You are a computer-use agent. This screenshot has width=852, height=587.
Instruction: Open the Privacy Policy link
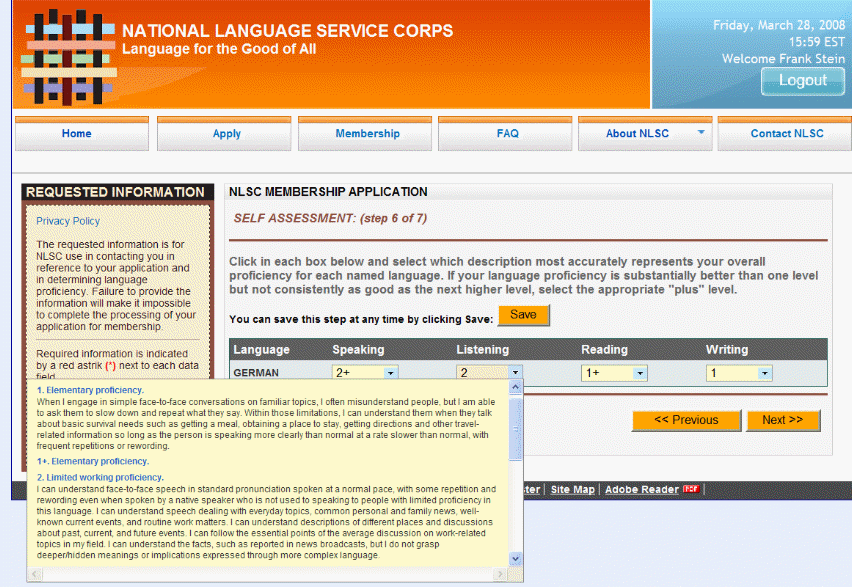(x=68, y=221)
